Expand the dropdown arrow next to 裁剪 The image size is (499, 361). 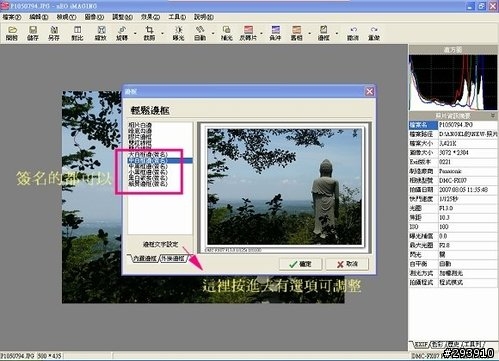click(162, 33)
